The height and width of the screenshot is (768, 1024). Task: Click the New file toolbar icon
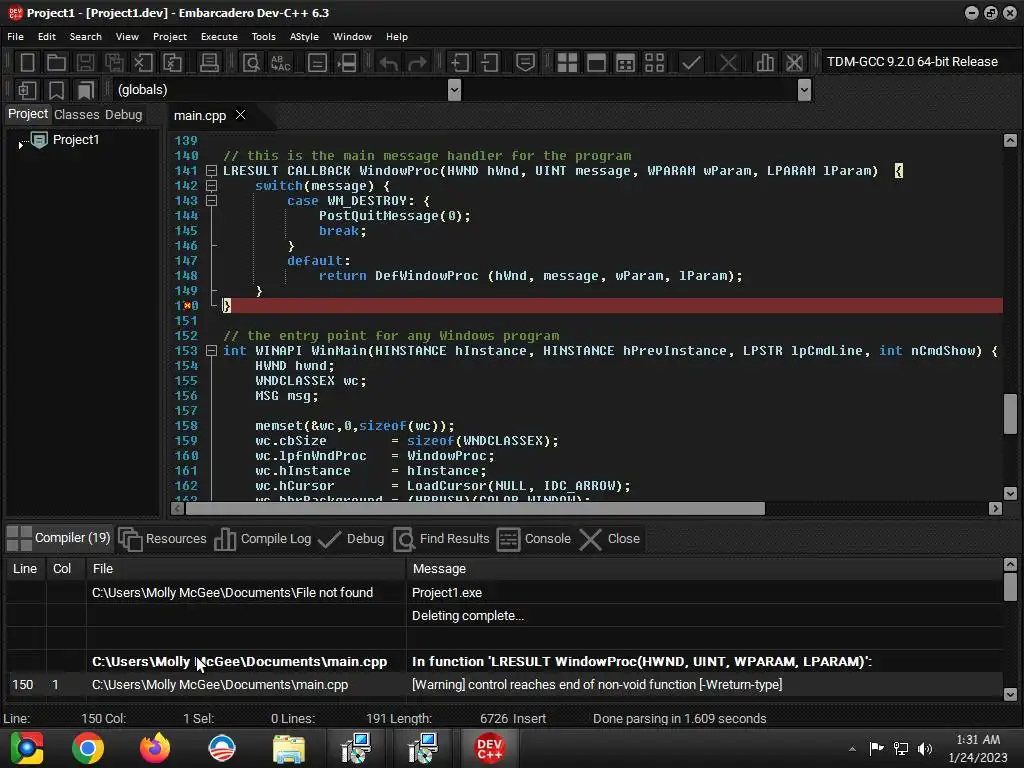(27, 63)
